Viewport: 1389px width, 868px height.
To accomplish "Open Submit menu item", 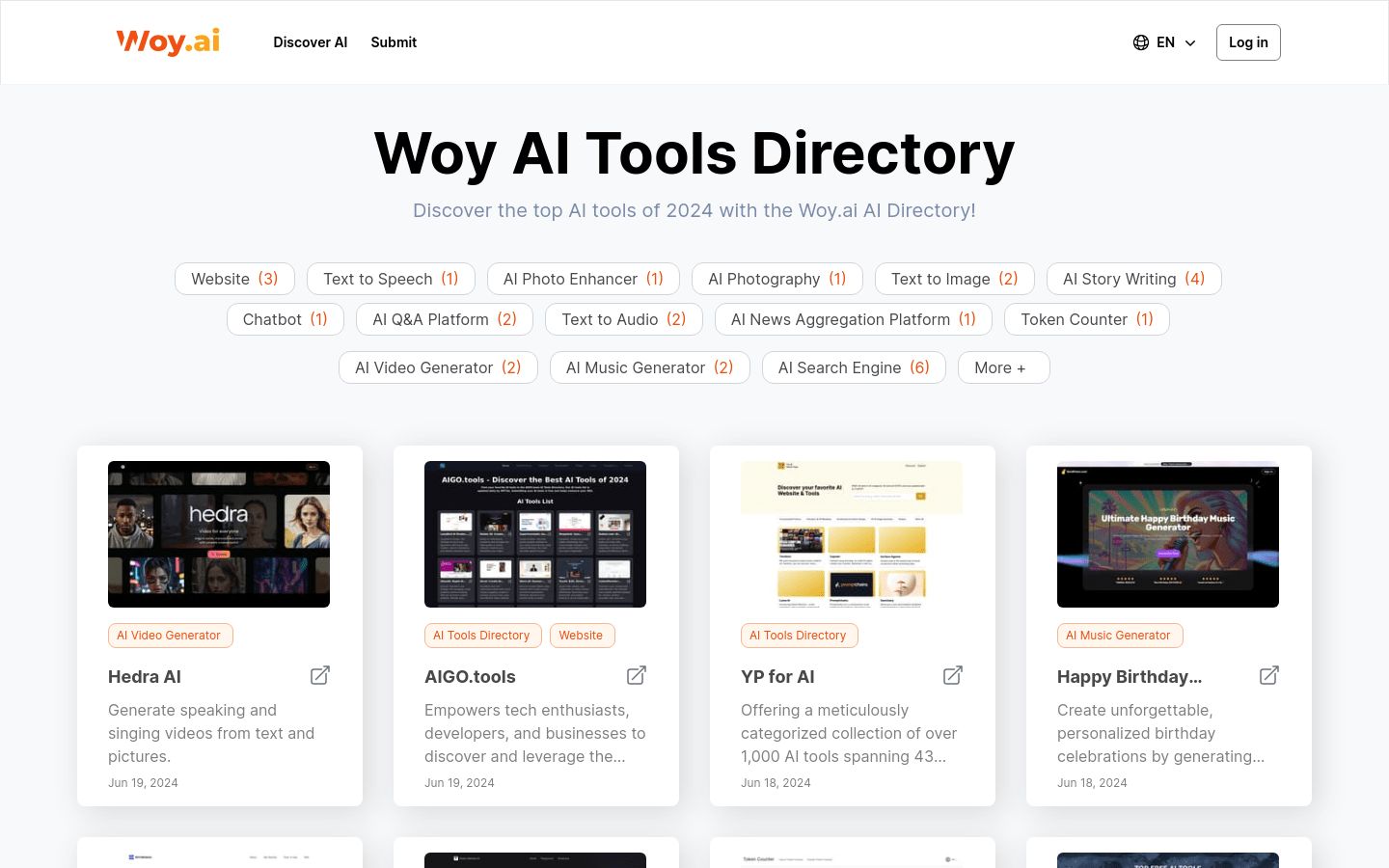I will (x=394, y=42).
